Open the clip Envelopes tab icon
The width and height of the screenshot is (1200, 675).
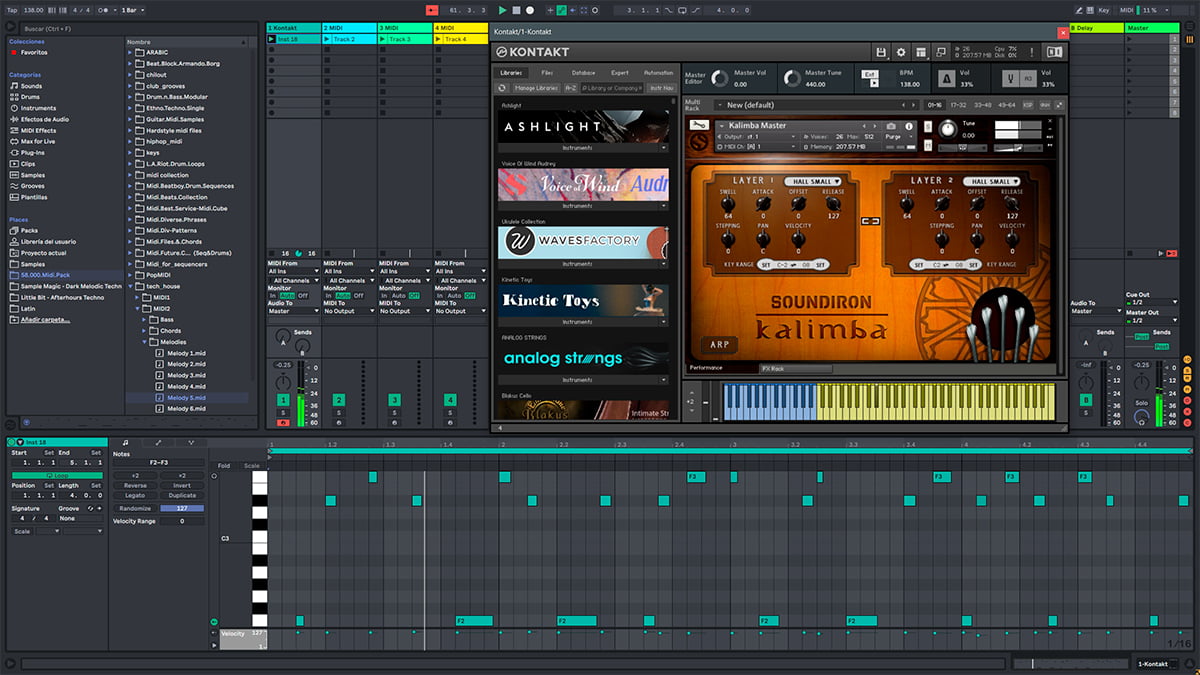tap(158, 442)
